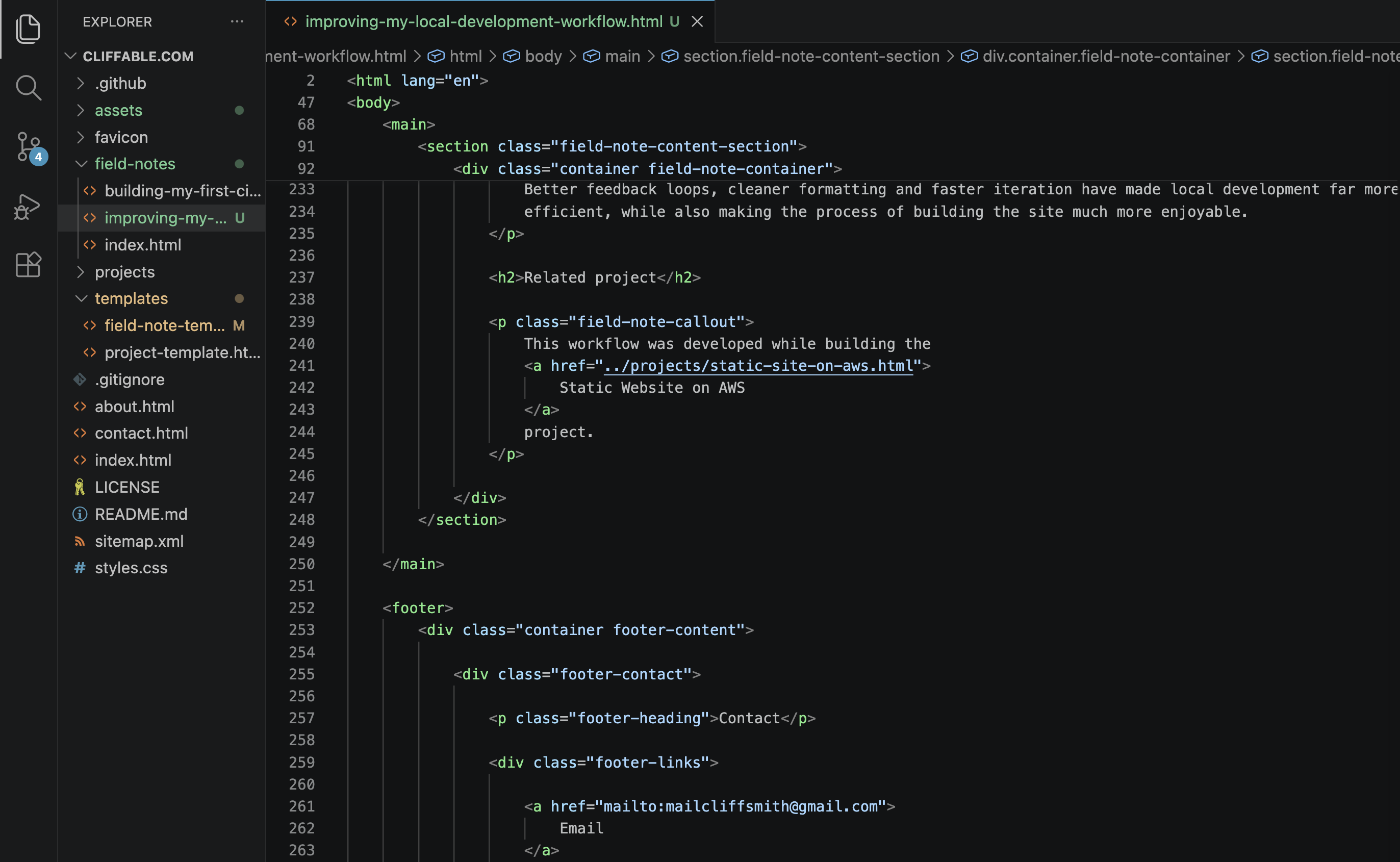Click the 'Related project' heading text

pyautogui.click(x=590, y=277)
